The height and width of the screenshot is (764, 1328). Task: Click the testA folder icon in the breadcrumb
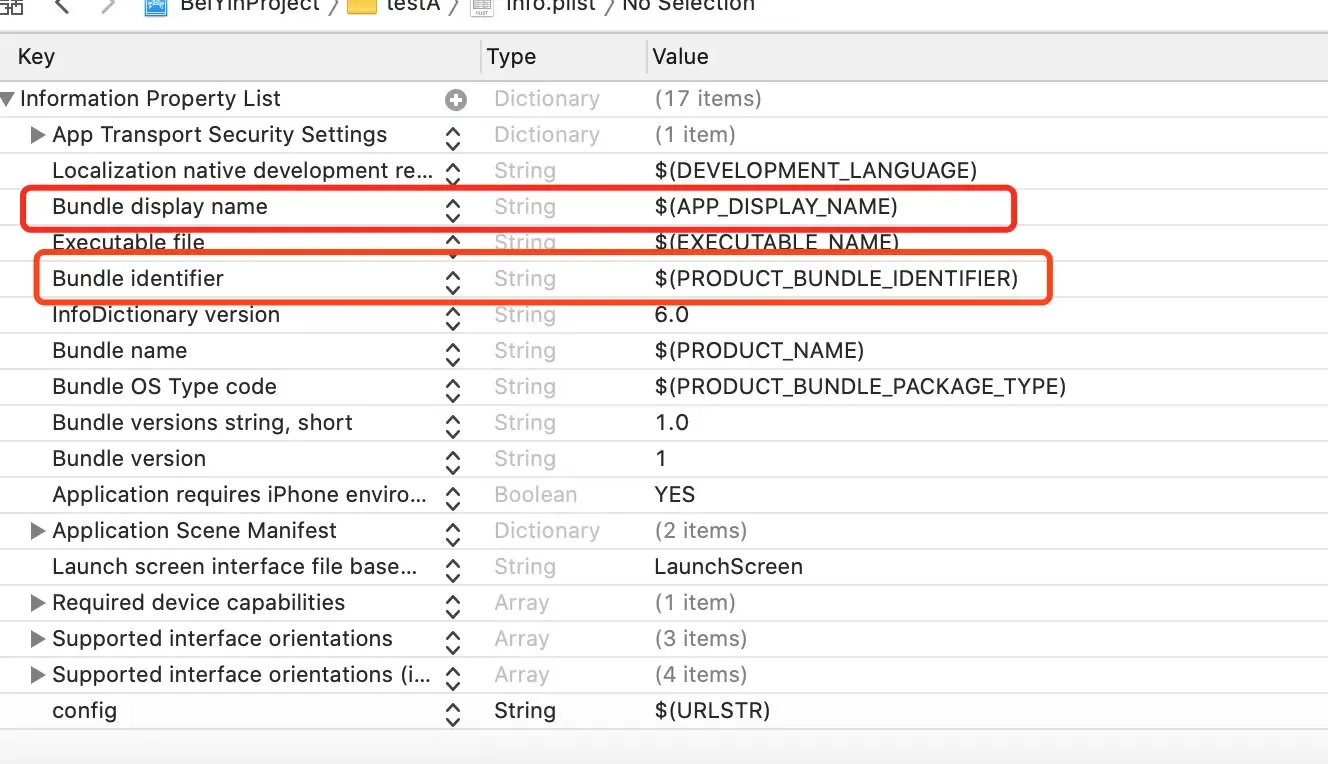[x=360, y=7]
